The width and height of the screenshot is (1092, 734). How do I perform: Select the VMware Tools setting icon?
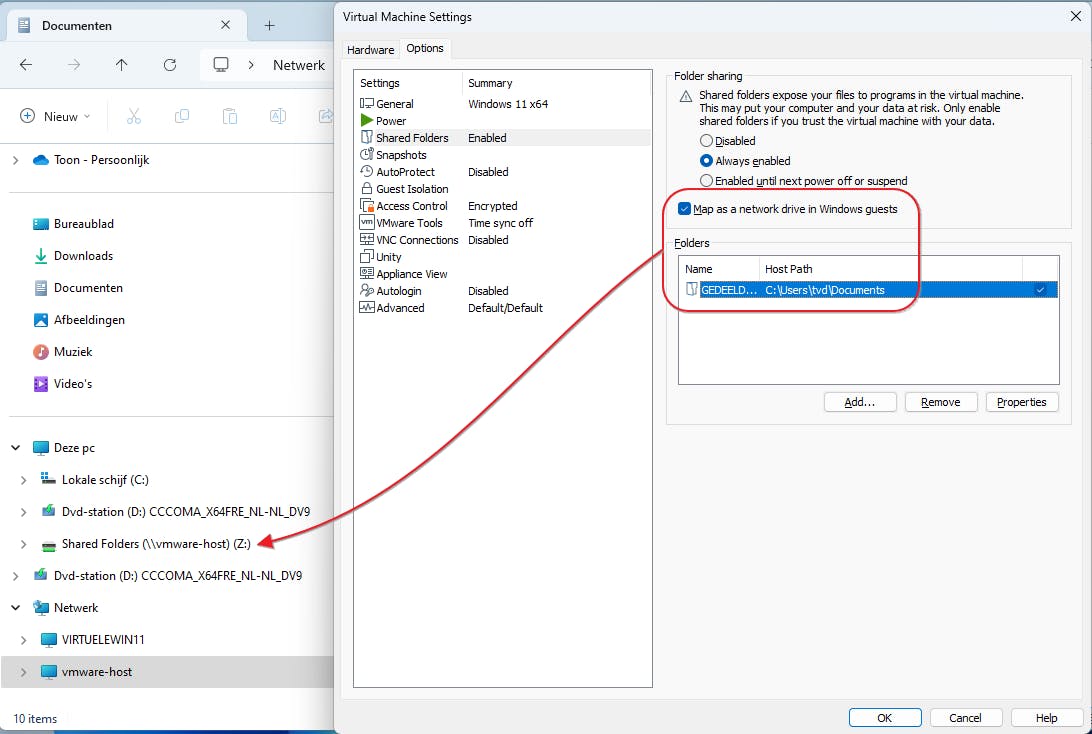tap(366, 223)
